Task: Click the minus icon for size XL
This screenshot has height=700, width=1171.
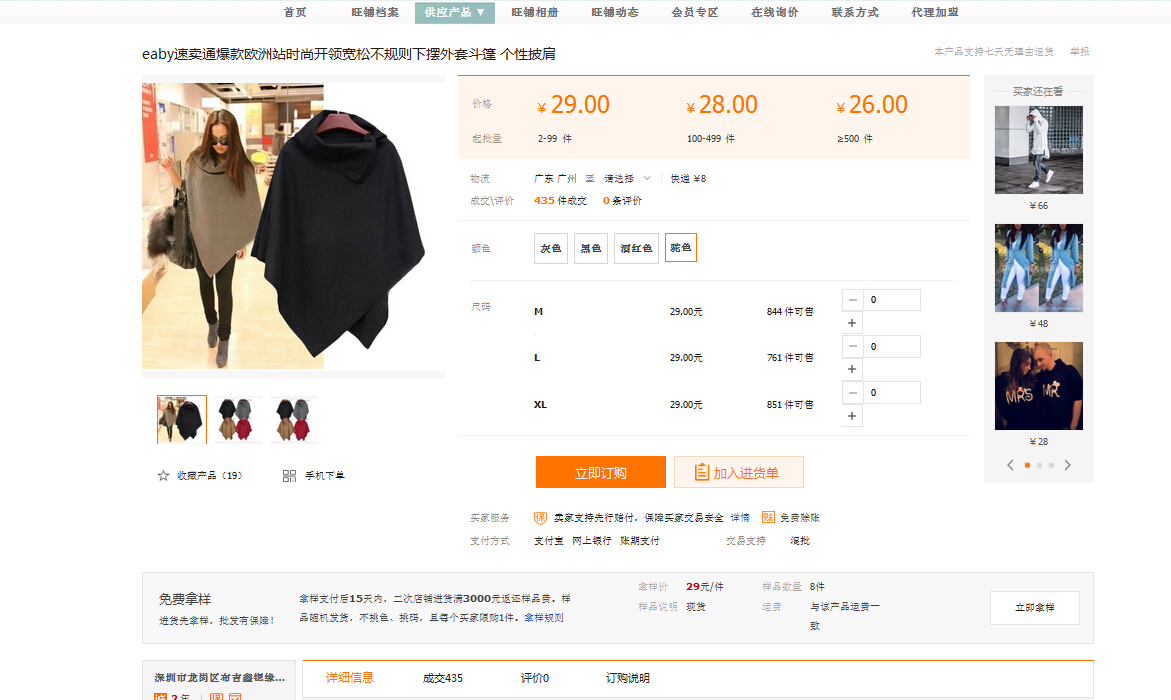Action: [852, 393]
